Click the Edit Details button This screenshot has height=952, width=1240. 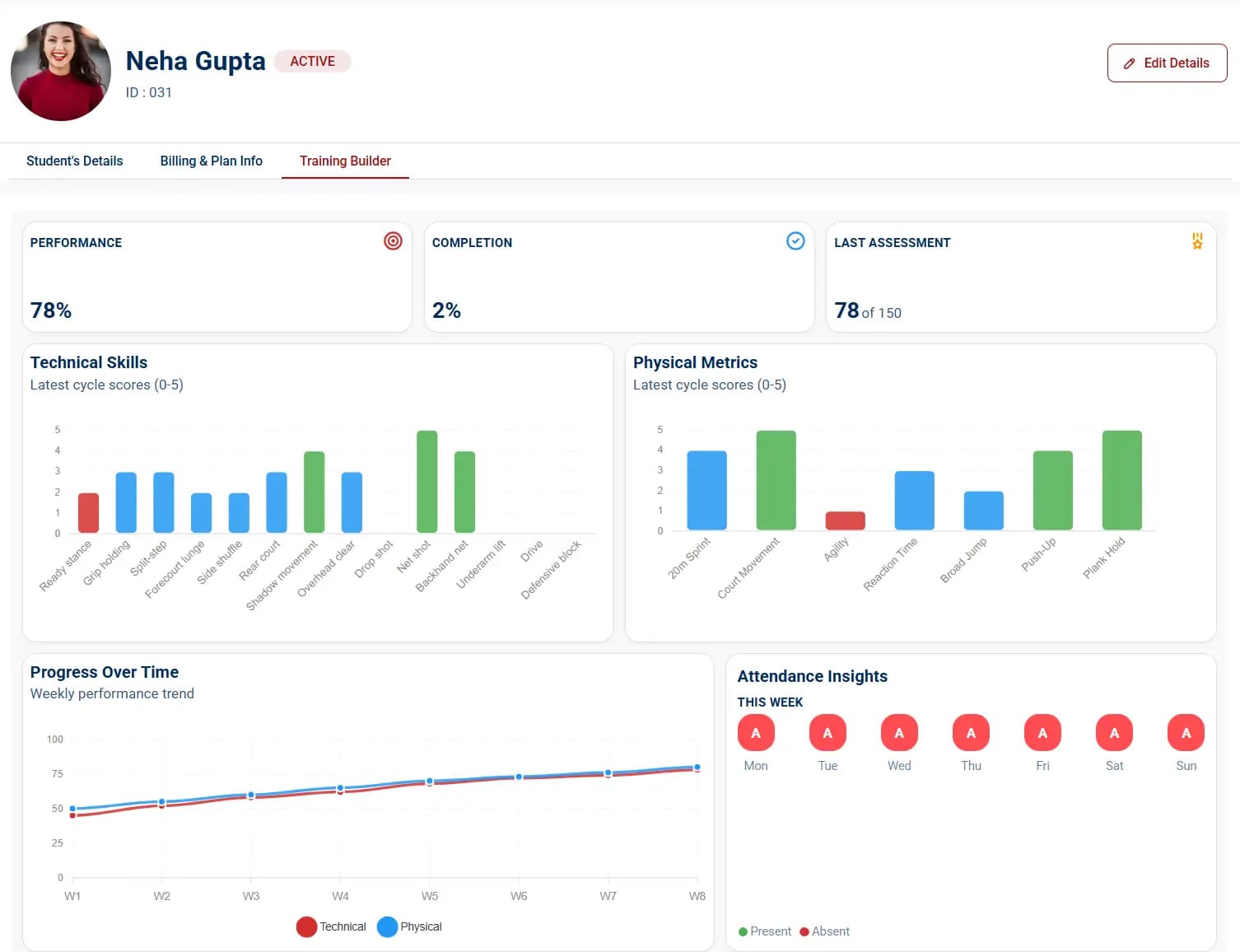coord(1167,63)
